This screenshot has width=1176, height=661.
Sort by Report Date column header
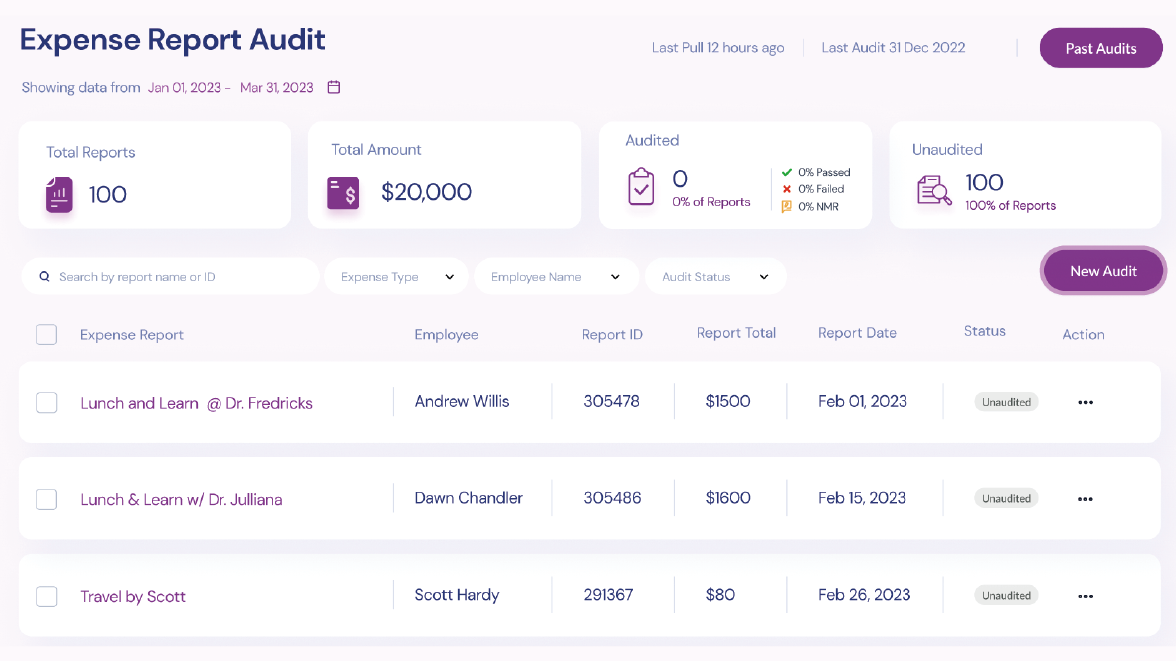(857, 333)
